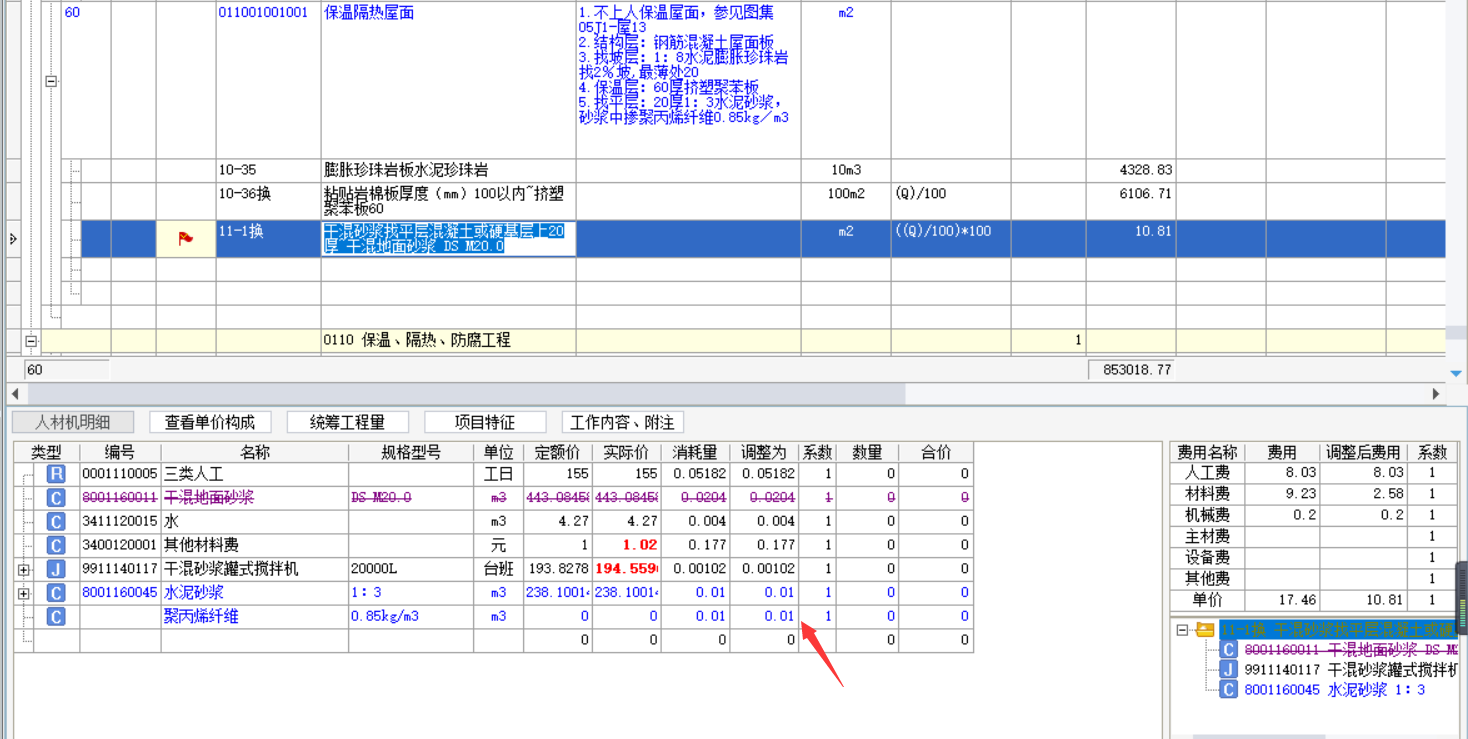Open the 工作内容、附注 tab
This screenshot has height=739, width=1468.
(x=623, y=422)
